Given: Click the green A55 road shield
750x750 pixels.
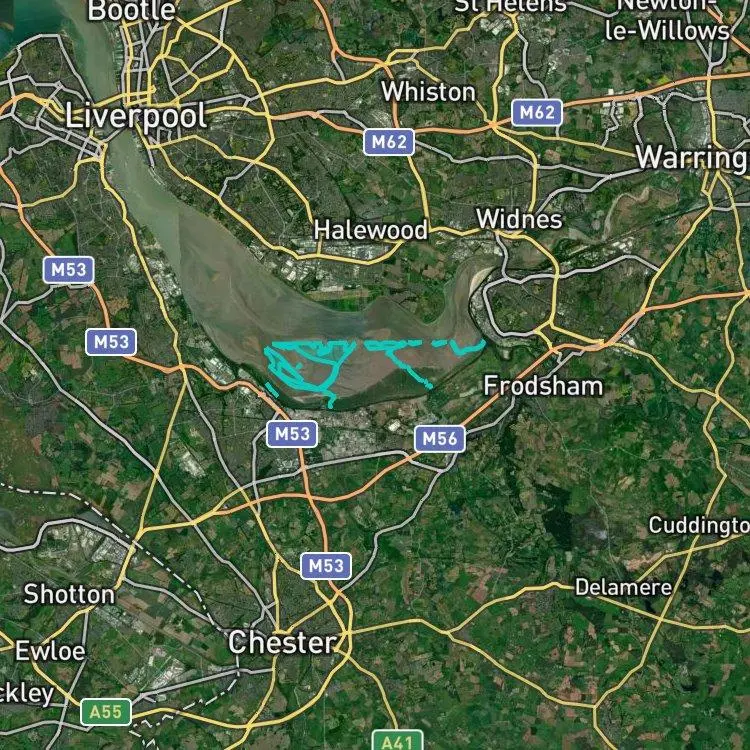Looking at the screenshot, I should click(106, 712).
